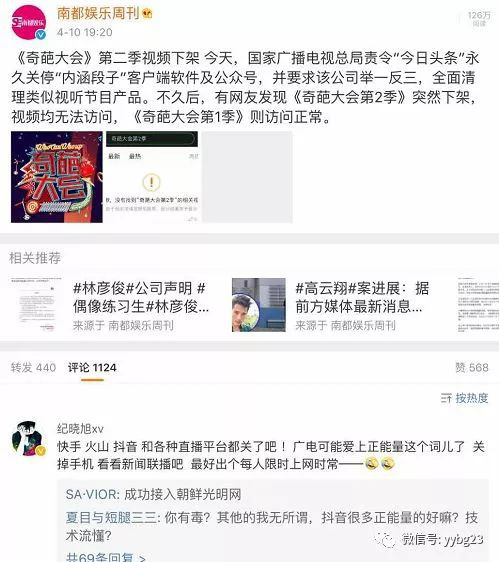Open the sort-by-heat icon 按热度
This screenshot has width=499, height=562.
pyautogui.click(x=446, y=398)
